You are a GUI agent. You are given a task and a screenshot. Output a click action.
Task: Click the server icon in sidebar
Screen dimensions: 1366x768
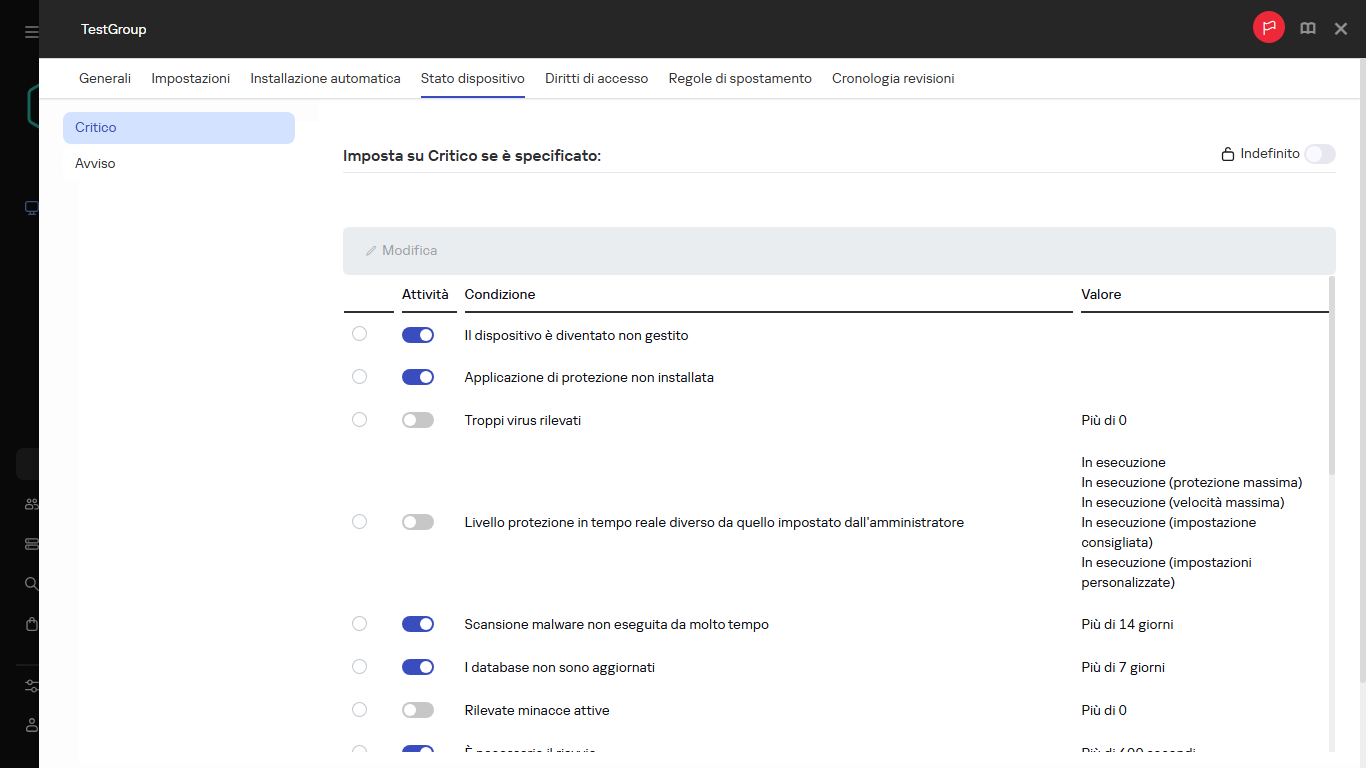(30, 543)
